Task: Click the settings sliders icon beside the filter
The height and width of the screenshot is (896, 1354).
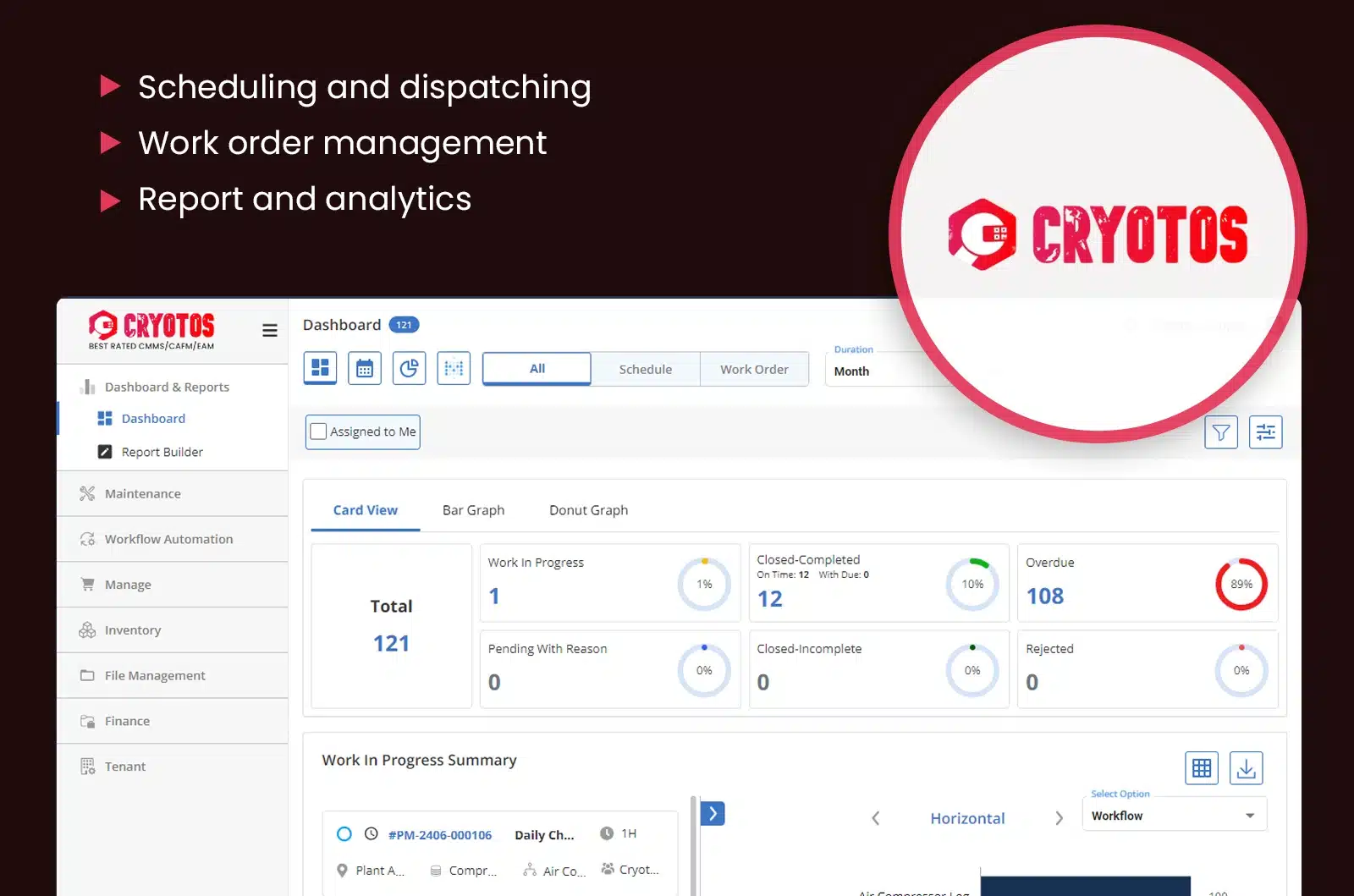Action: (1266, 432)
